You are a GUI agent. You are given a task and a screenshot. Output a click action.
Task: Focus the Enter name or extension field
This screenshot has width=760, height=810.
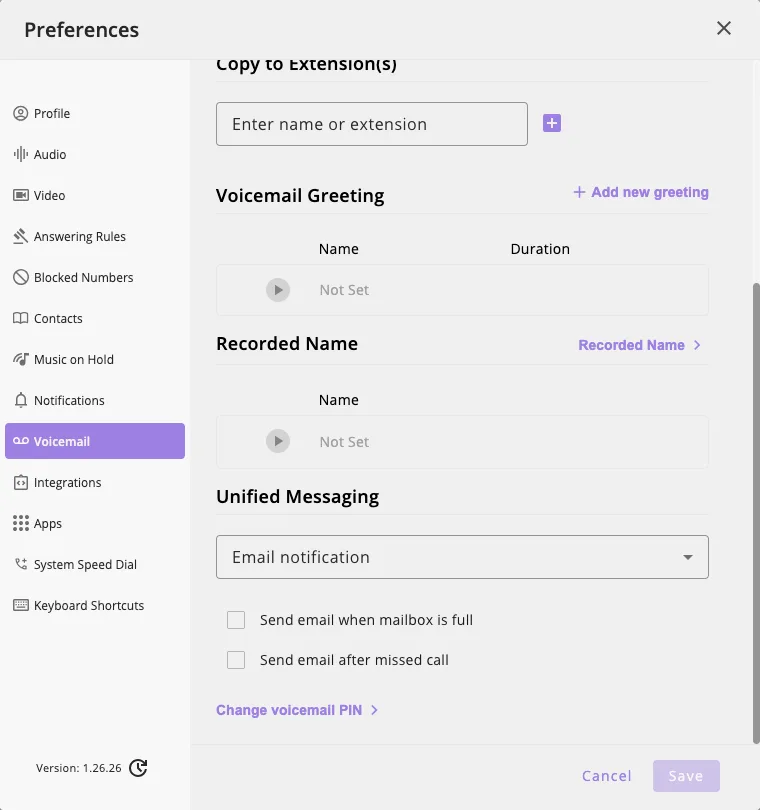tap(372, 124)
